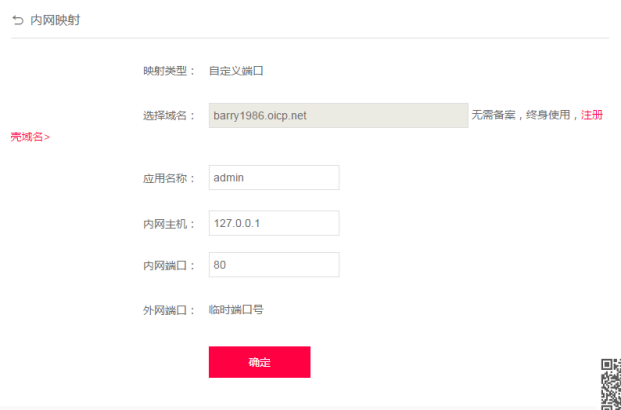Click the 内网映射 page title
The height and width of the screenshot is (410, 621).
(x=55, y=19)
